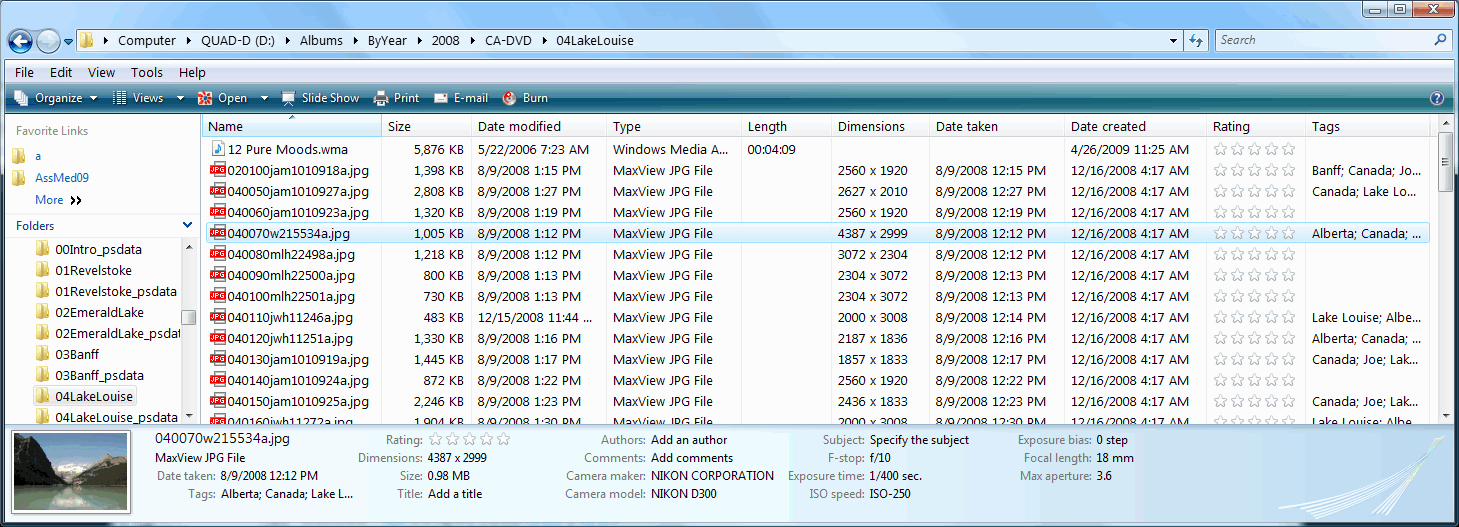Sort by the Size column header

pos(427,126)
